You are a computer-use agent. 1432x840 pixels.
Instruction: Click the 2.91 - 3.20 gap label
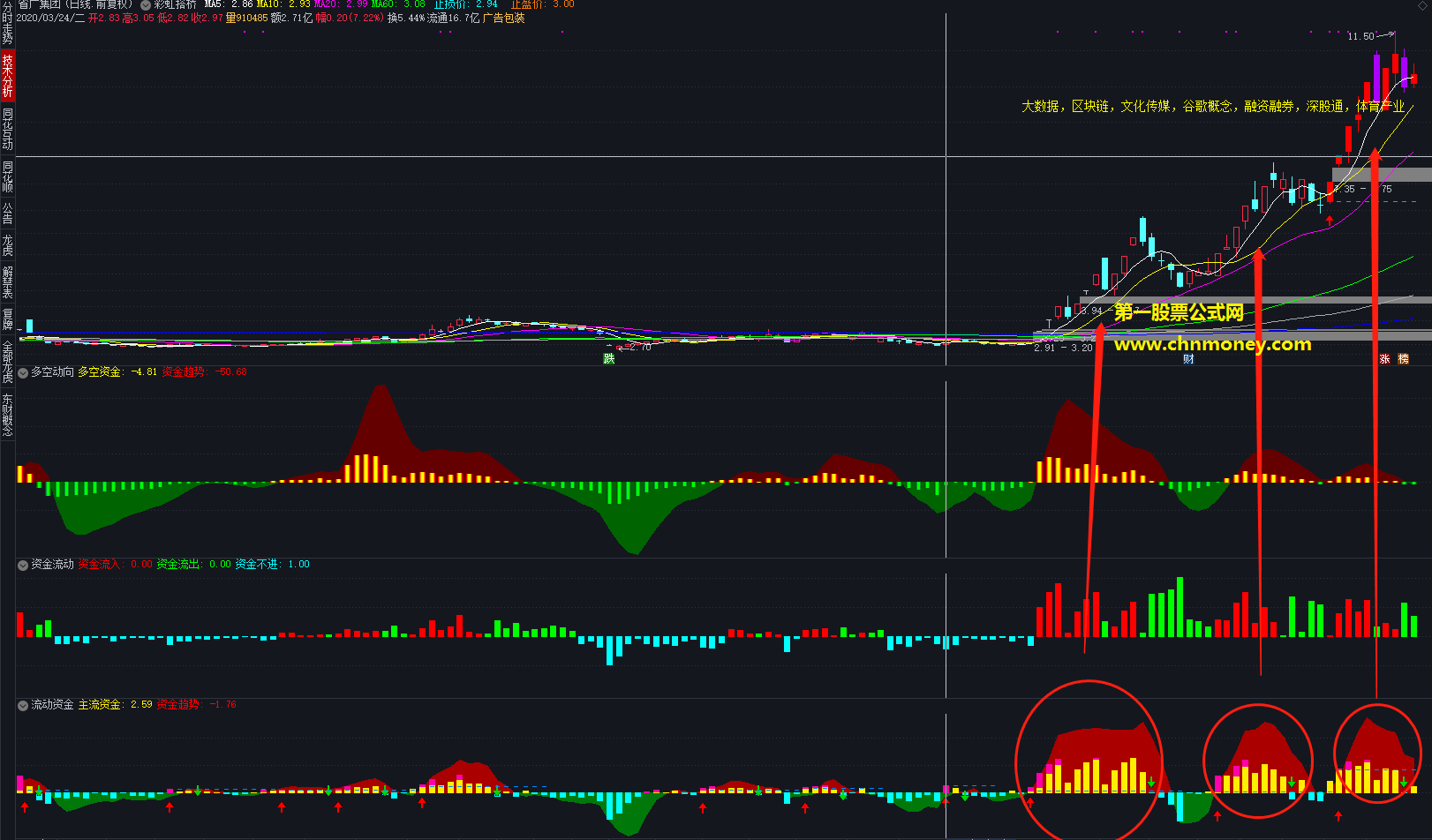click(1063, 348)
